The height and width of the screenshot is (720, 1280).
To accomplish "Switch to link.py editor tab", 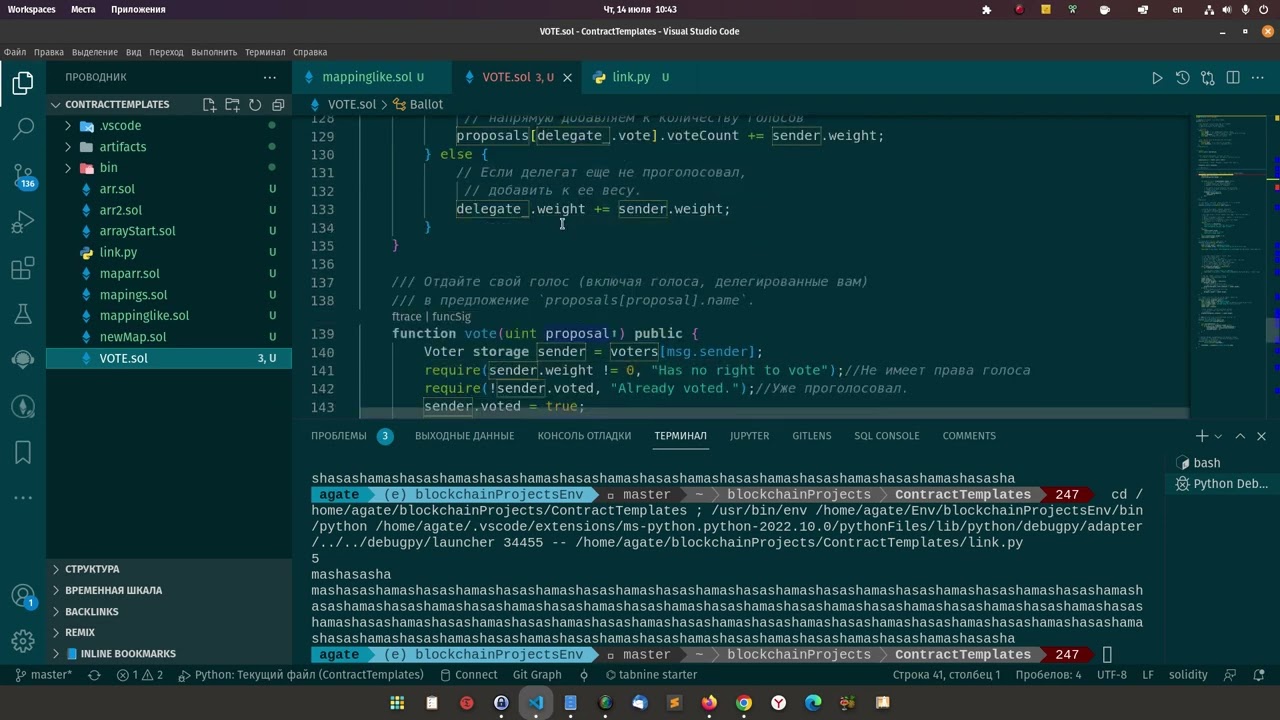I will click(x=630, y=77).
